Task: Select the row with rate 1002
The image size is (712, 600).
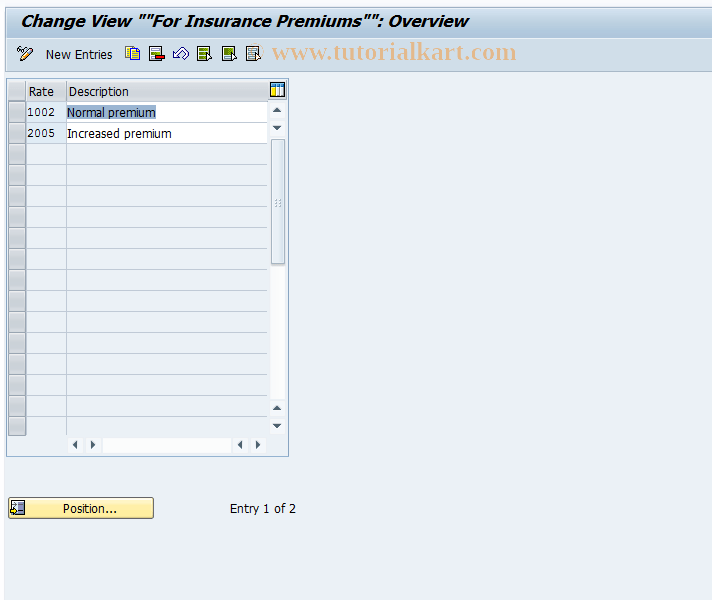Action: point(17,112)
